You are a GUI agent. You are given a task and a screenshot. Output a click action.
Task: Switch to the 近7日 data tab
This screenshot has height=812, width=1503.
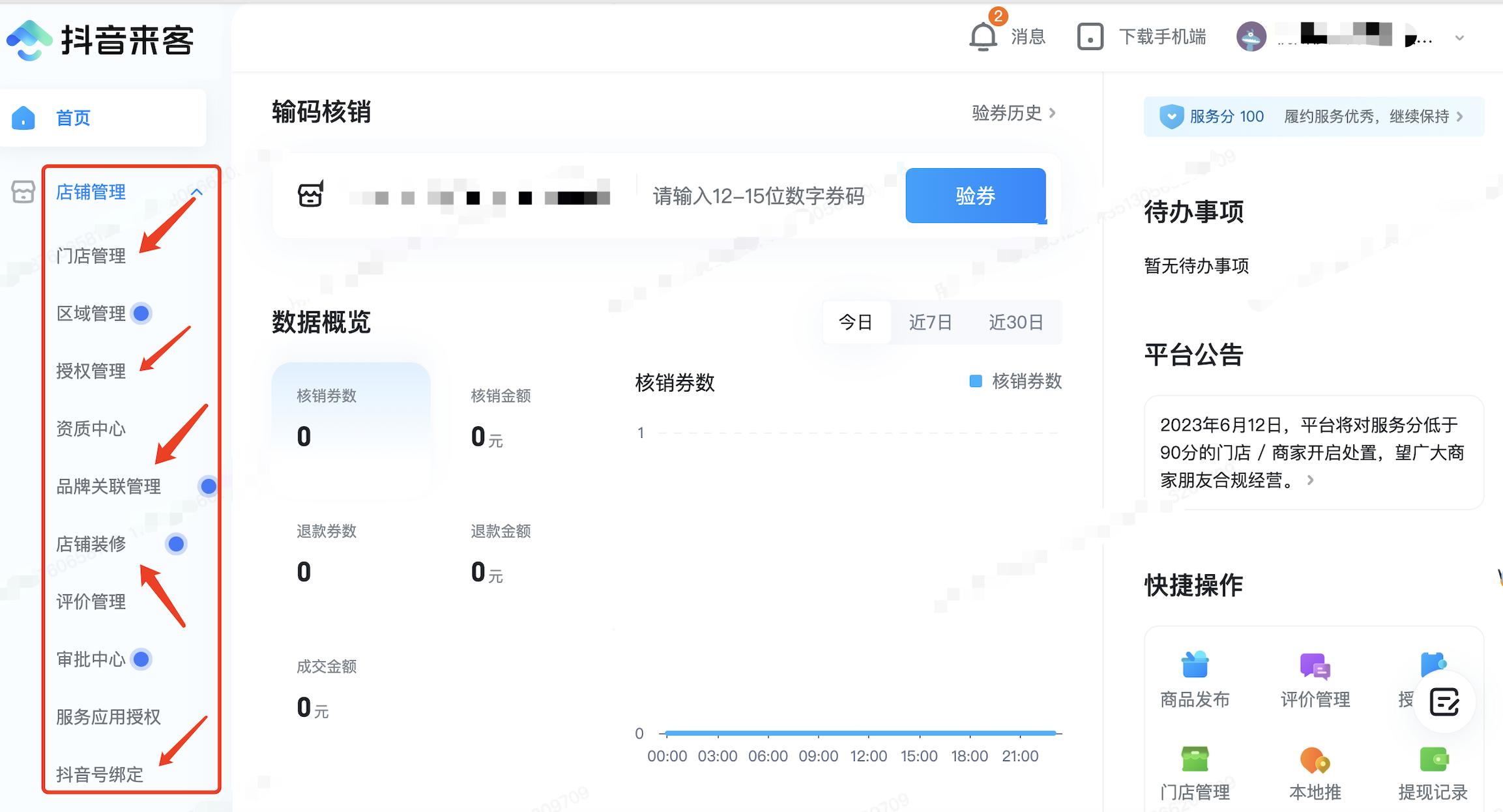point(931,322)
